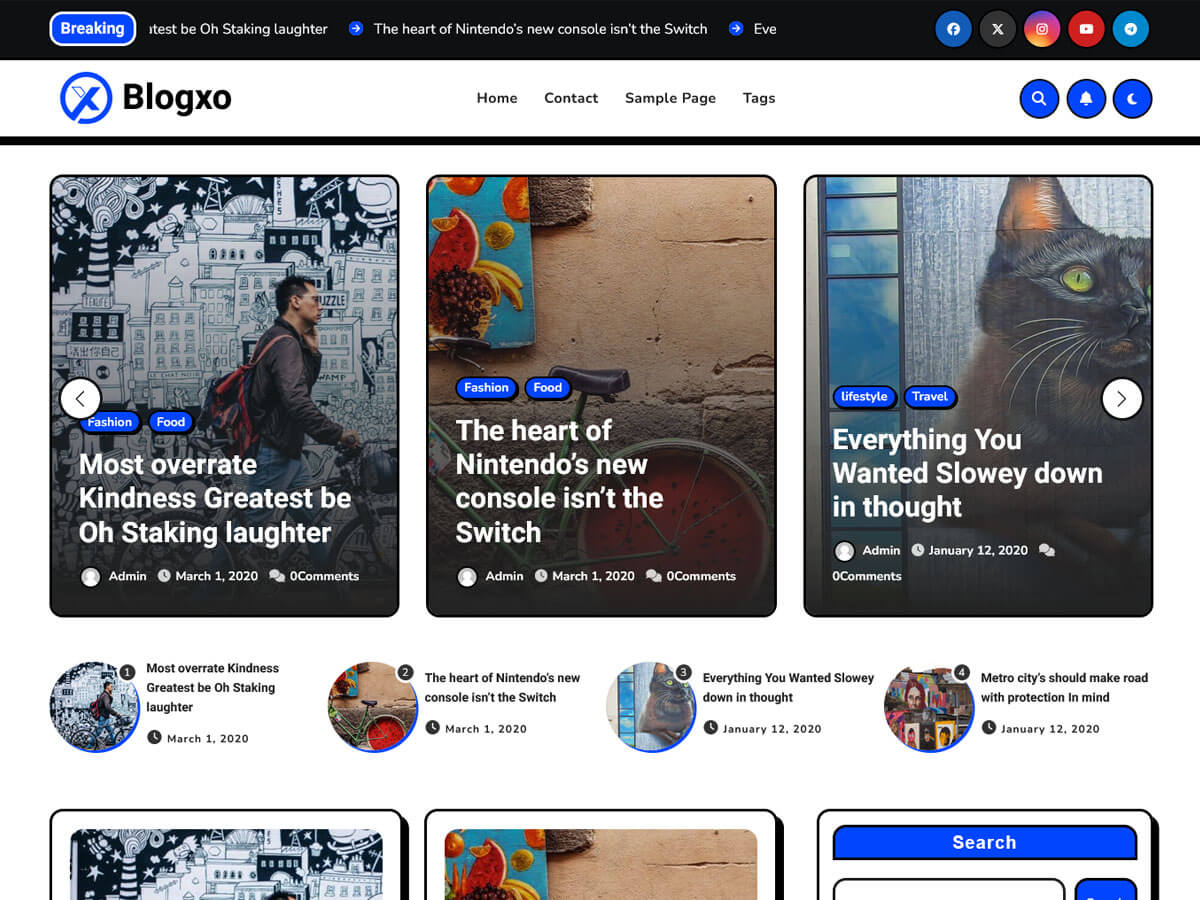Open the YouTube channel icon
This screenshot has height=900, width=1200.
(1086, 29)
